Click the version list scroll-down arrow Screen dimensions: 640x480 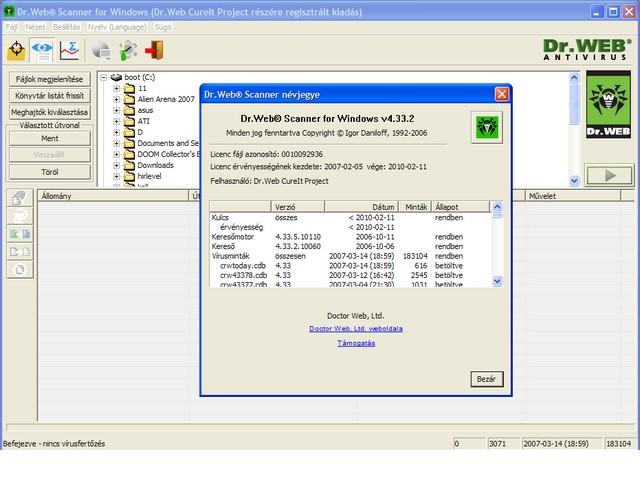point(497,281)
